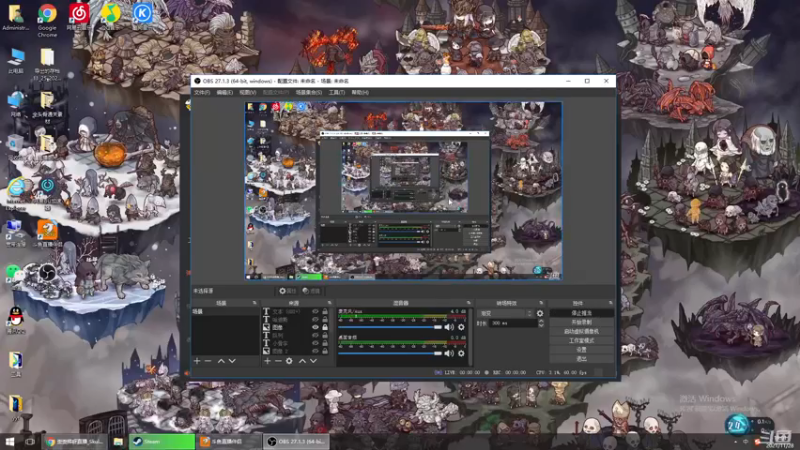The height and width of the screenshot is (450, 800).
Task: Move the selected source down in the list
Action: click(x=313, y=361)
